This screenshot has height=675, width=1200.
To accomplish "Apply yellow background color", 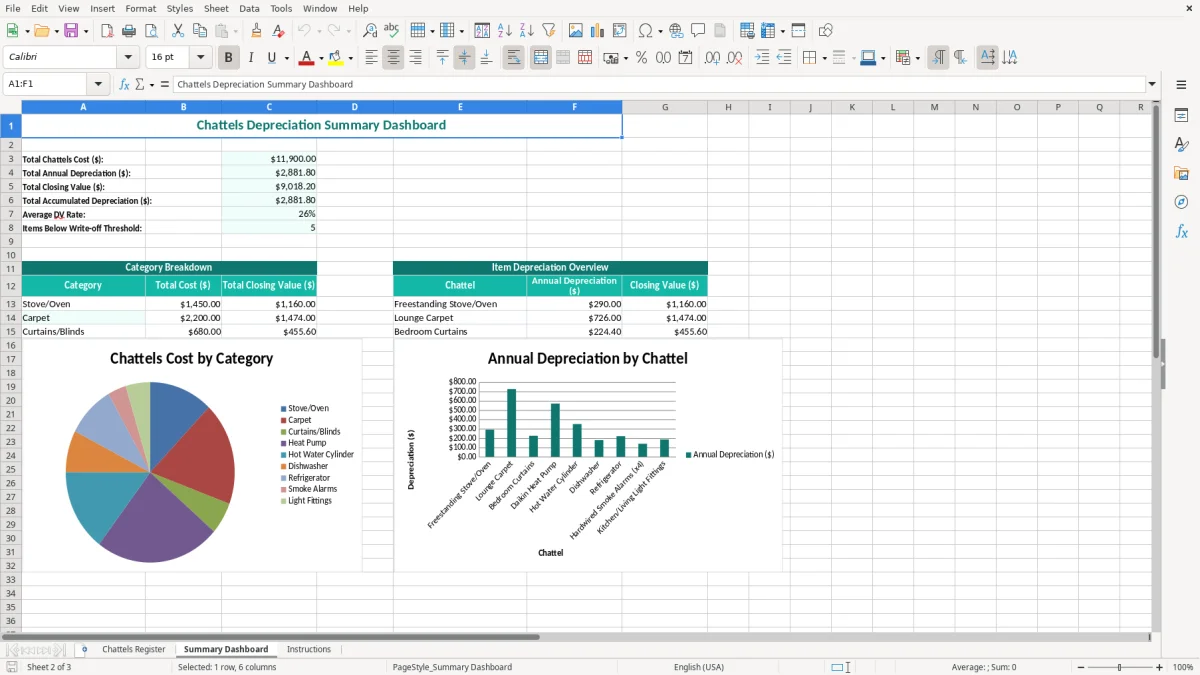I will pos(336,58).
